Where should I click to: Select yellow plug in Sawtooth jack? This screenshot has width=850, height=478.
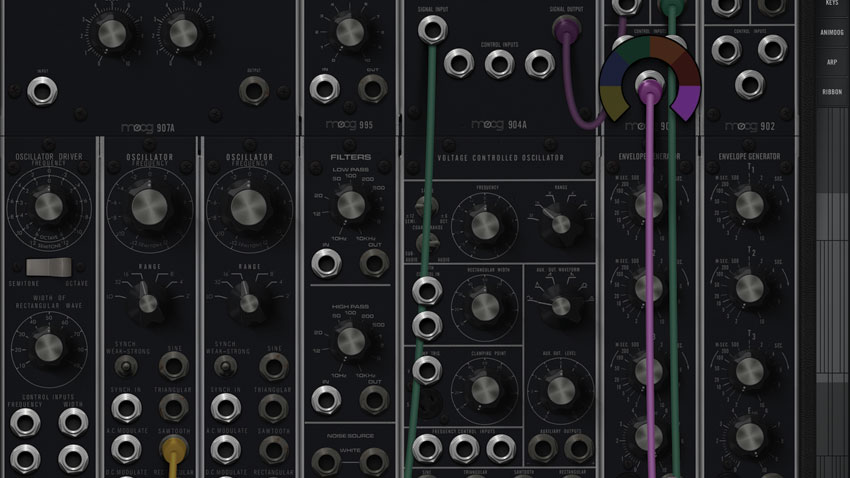[x=173, y=448]
